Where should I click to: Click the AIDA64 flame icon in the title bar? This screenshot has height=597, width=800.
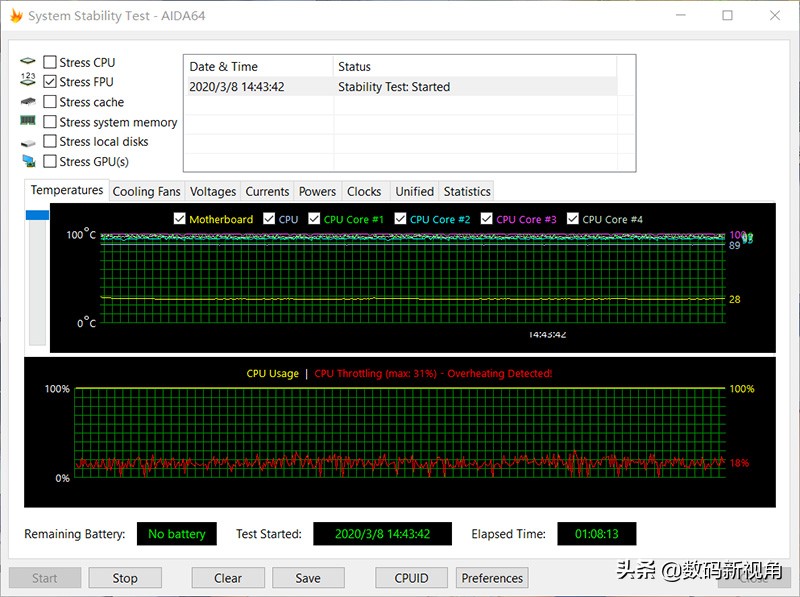point(15,15)
